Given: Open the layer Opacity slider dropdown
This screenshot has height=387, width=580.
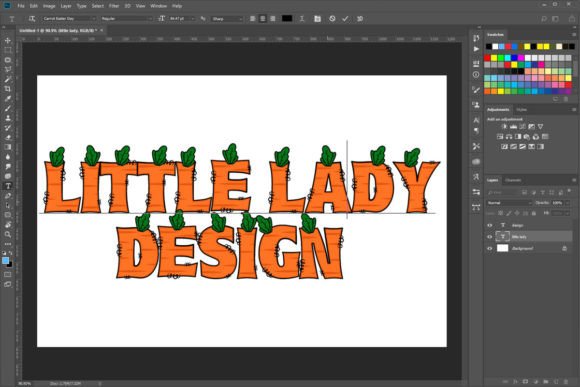Looking at the screenshot, I should pos(567,203).
